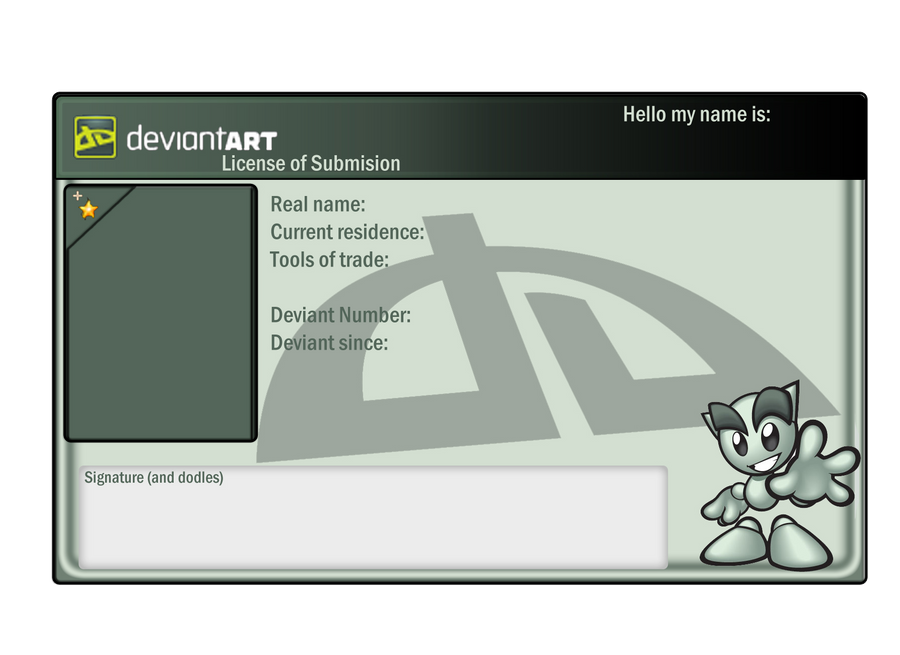
Task: Click inside the dark photo placeholder box
Action: (161, 313)
